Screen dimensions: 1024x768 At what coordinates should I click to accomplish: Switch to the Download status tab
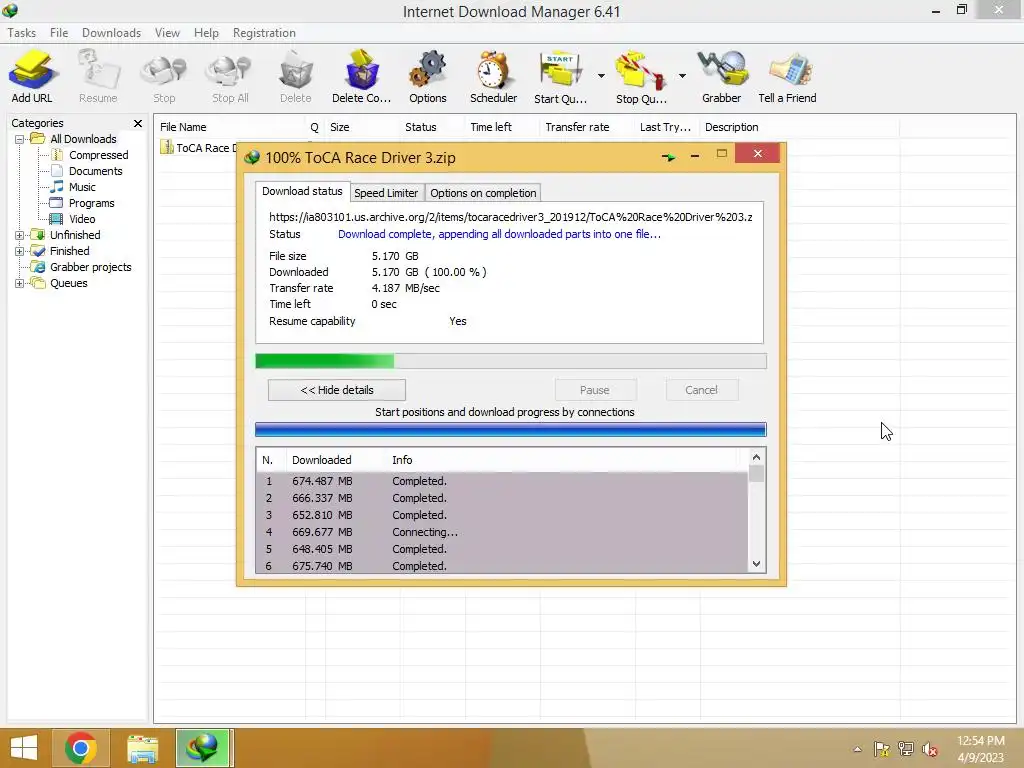(x=302, y=191)
